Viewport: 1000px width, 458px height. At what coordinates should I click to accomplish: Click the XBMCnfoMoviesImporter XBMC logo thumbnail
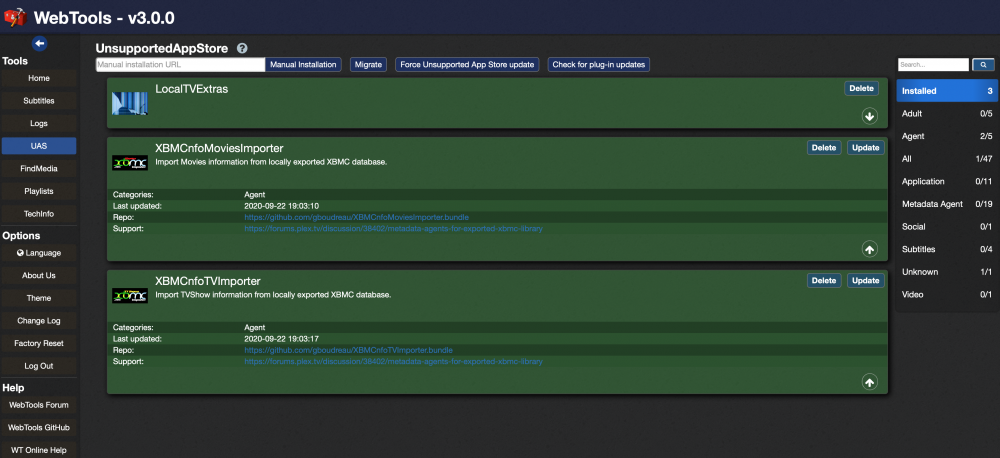pyautogui.click(x=129, y=163)
